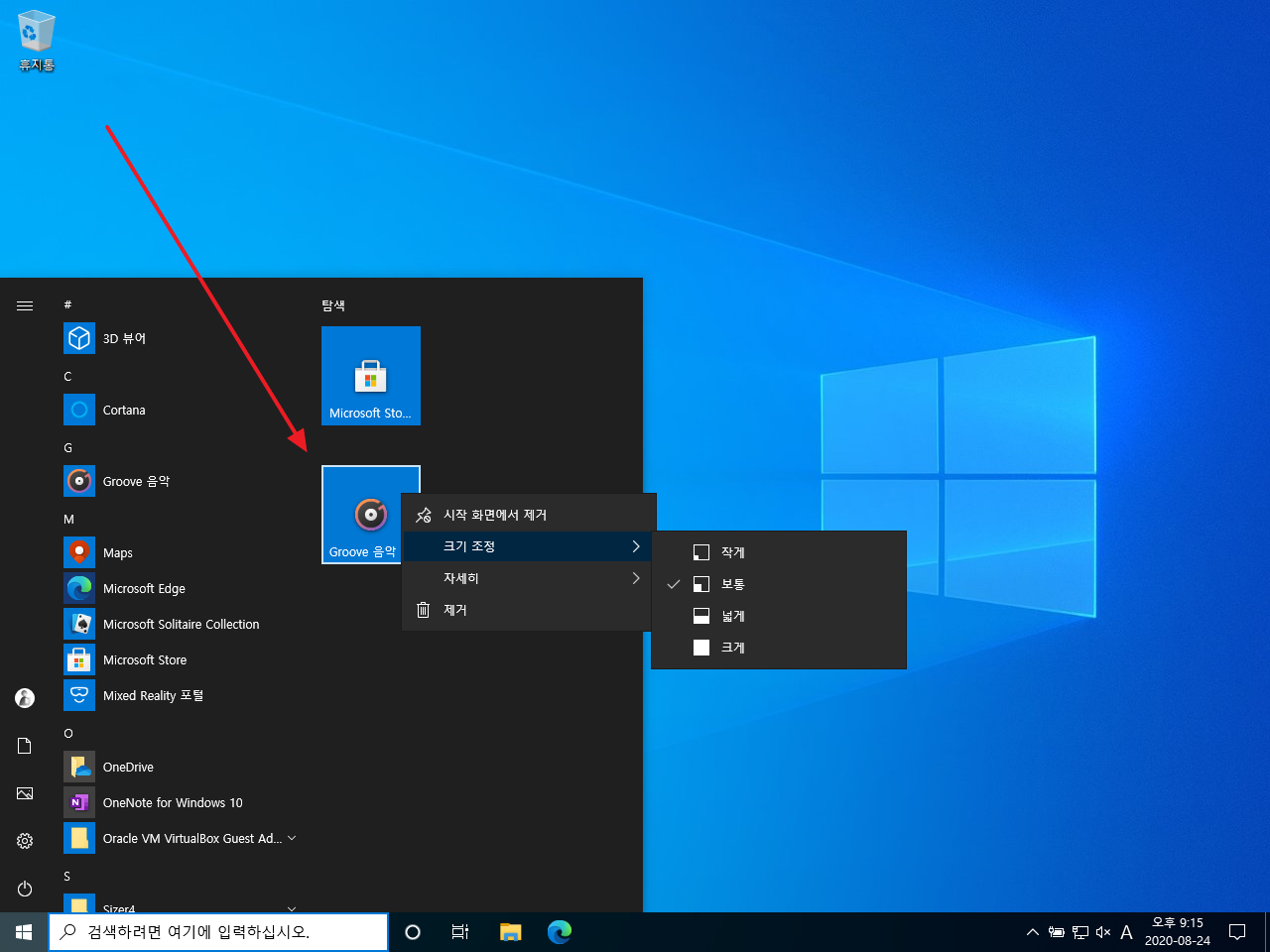Click the M letter group header
Screen dimensions: 1270x952
point(68,519)
